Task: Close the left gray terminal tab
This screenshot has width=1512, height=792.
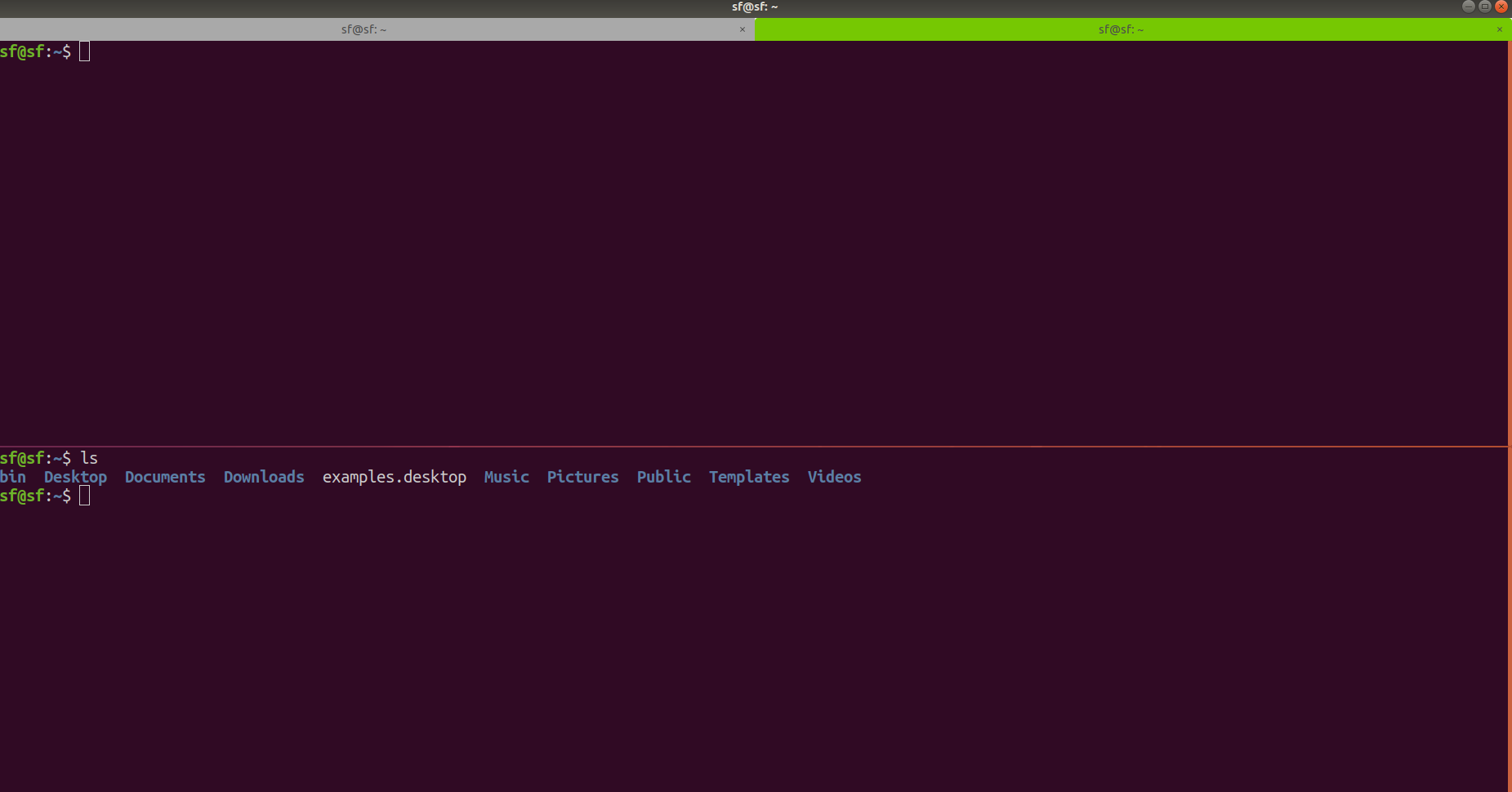Action: [743, 29]
